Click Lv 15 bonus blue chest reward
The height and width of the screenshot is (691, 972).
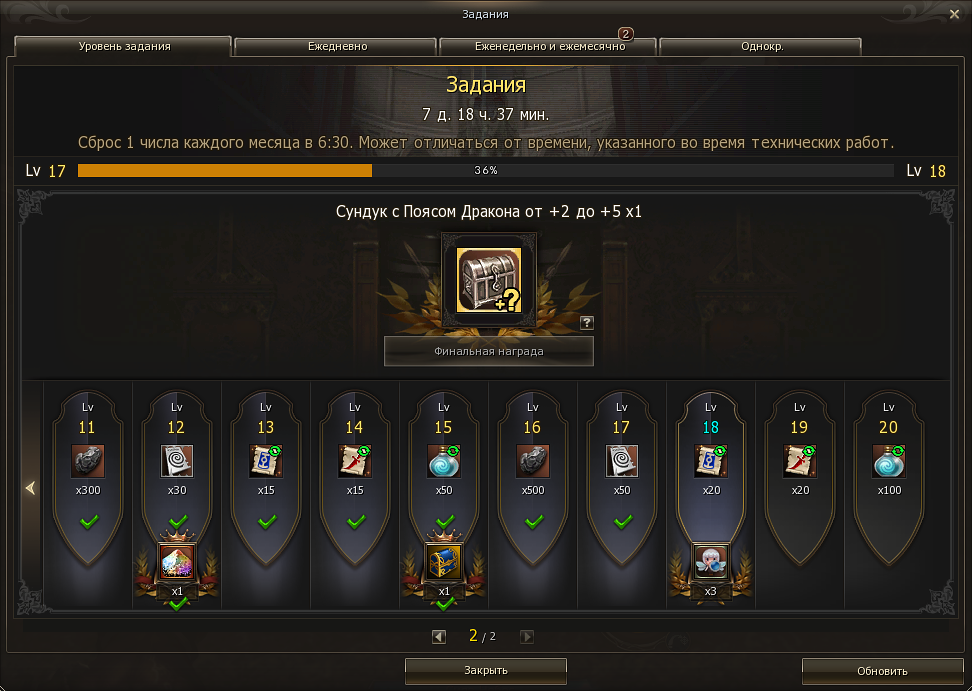click(x=444, y=561)
